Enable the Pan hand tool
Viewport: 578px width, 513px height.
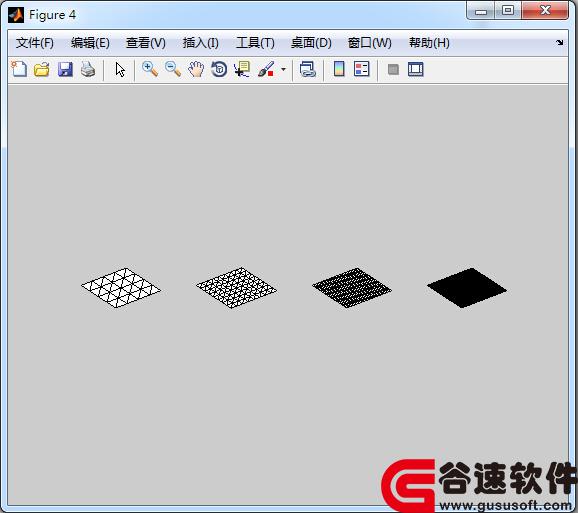pos(196,69)
